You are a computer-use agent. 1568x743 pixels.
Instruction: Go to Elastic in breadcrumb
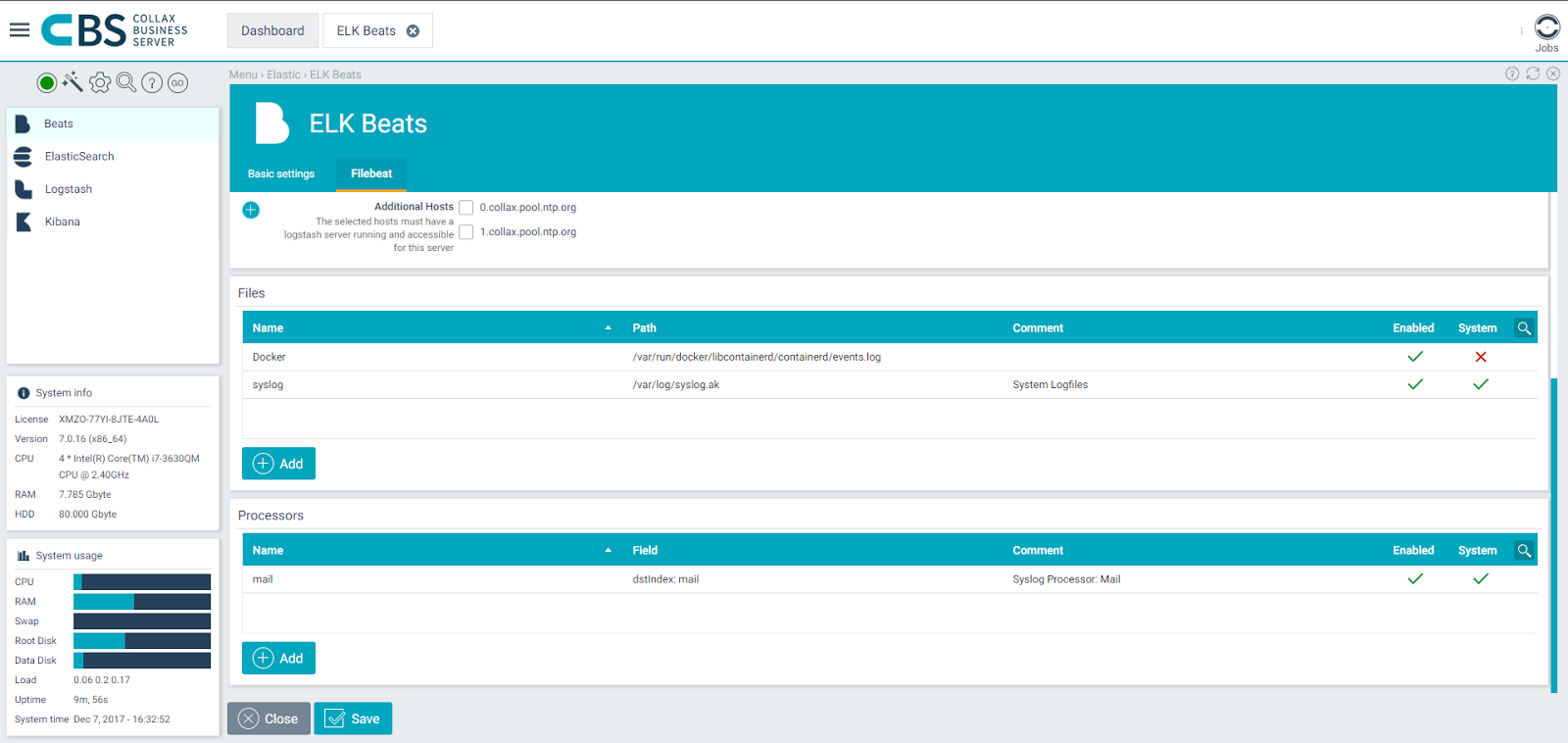[x=283, y=74]
